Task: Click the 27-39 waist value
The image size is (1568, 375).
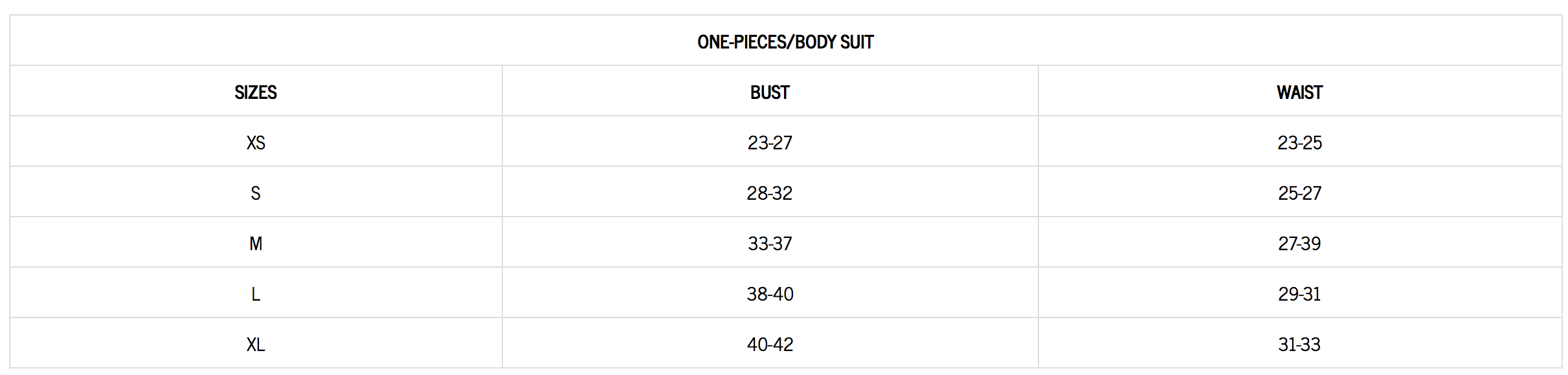Action: 1299,244
